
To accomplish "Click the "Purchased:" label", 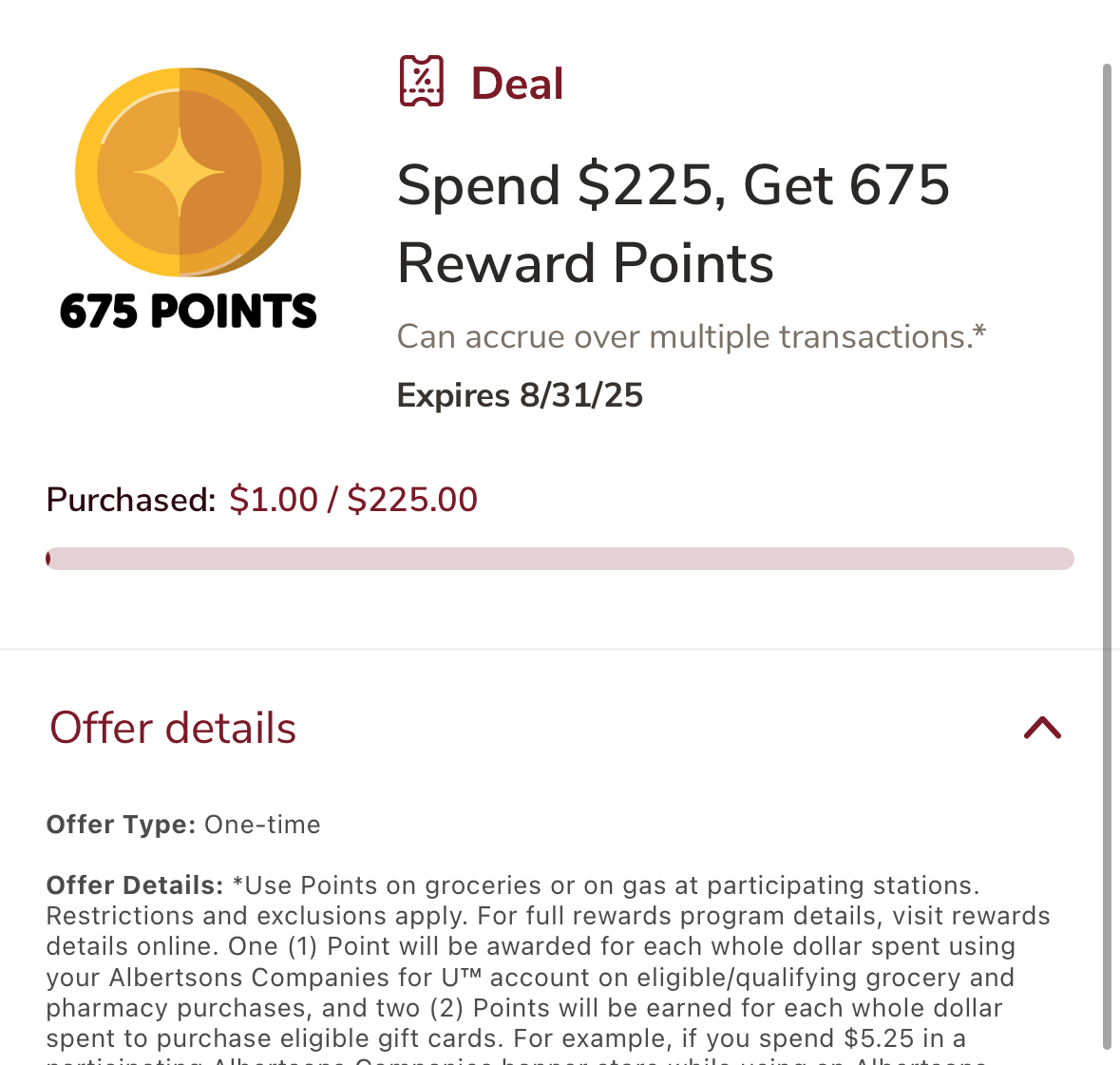I will (131, 500).
